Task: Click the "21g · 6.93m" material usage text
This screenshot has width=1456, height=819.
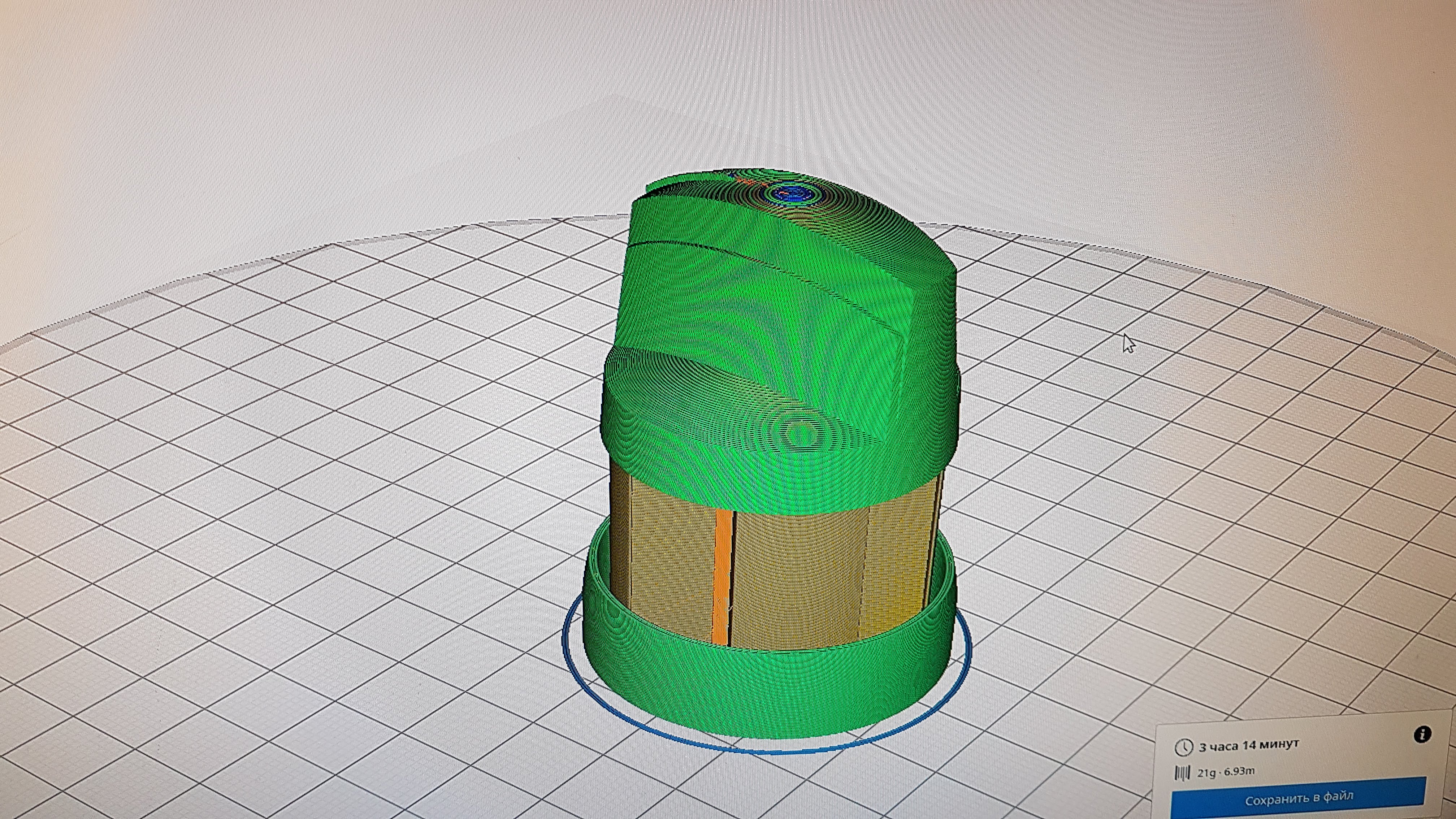Action: click(x=1225, y=772)
